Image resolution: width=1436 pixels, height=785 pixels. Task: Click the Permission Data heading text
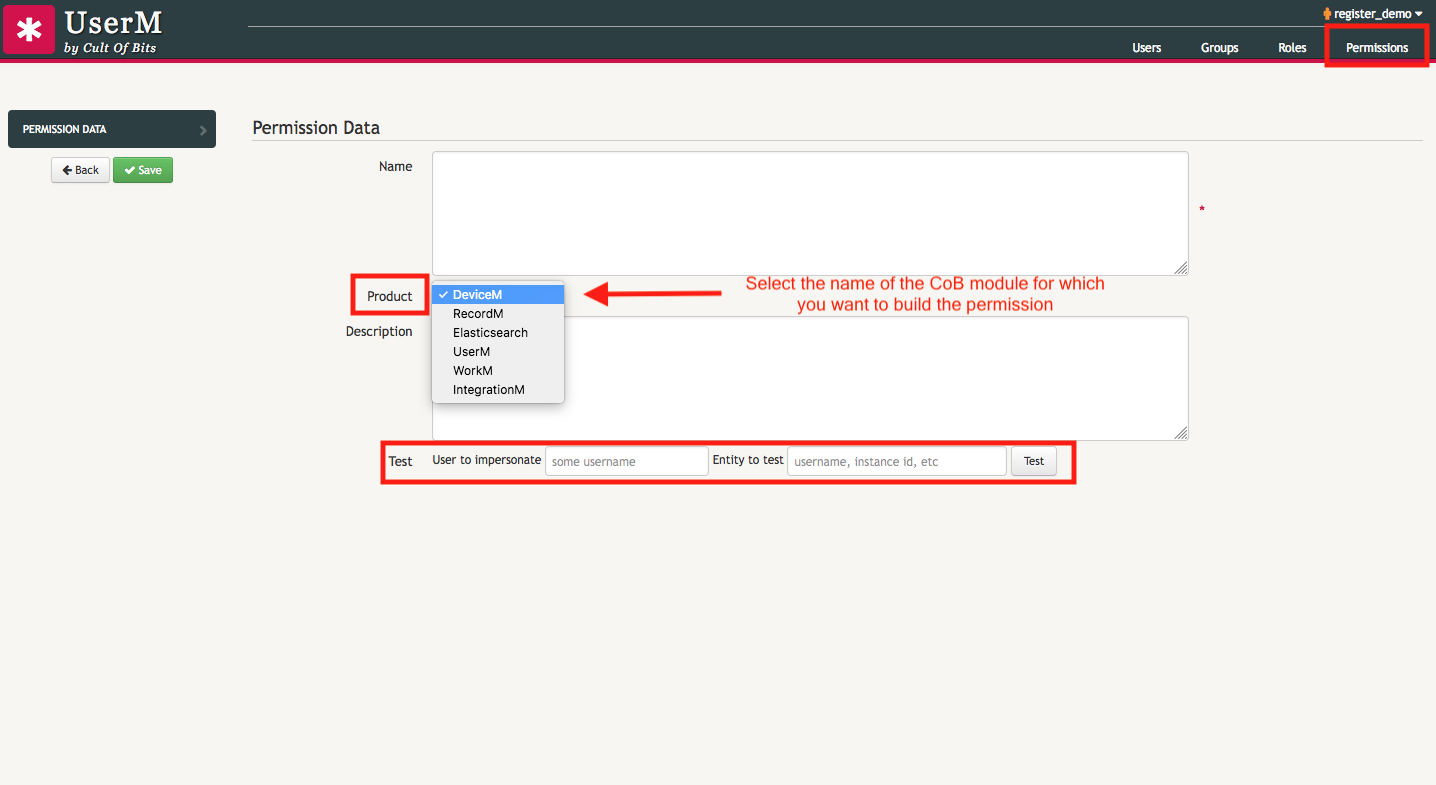(x=316, y=128)
